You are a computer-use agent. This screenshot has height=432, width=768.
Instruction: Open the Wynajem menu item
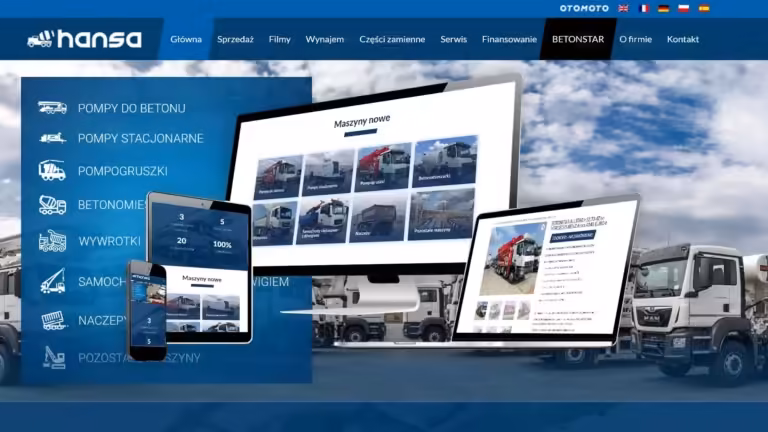click(324, 39)
